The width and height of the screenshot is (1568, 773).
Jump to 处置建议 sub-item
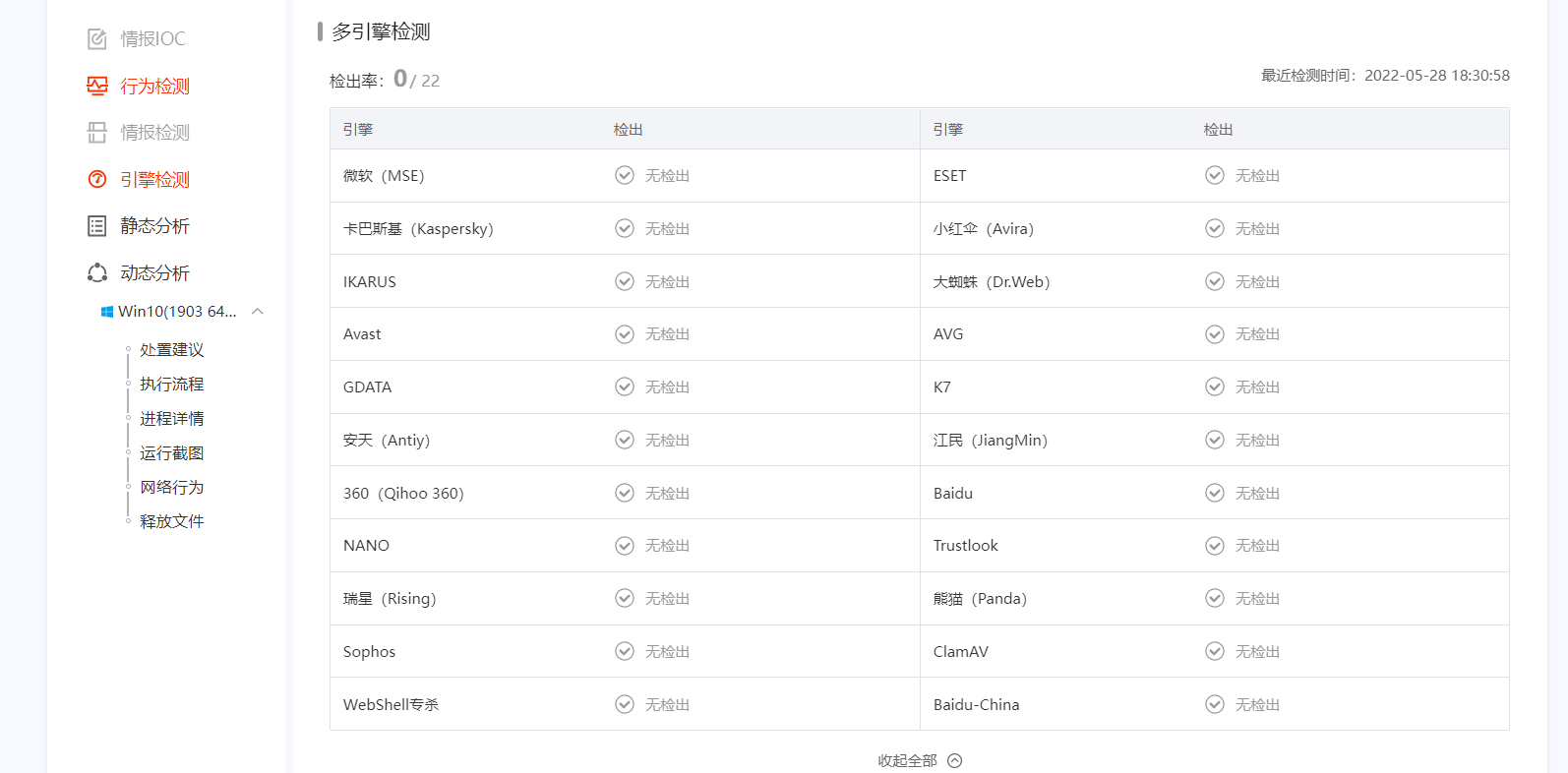[172, 350]
